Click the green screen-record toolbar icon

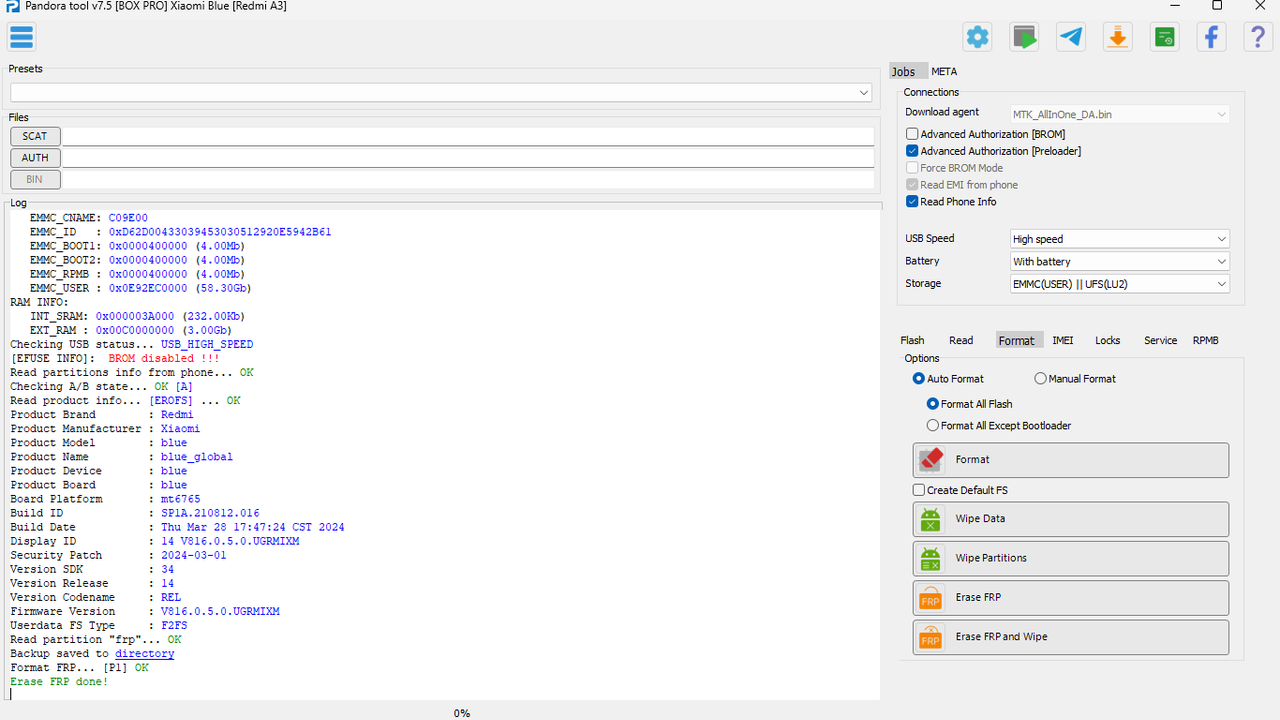[1024, 38]
